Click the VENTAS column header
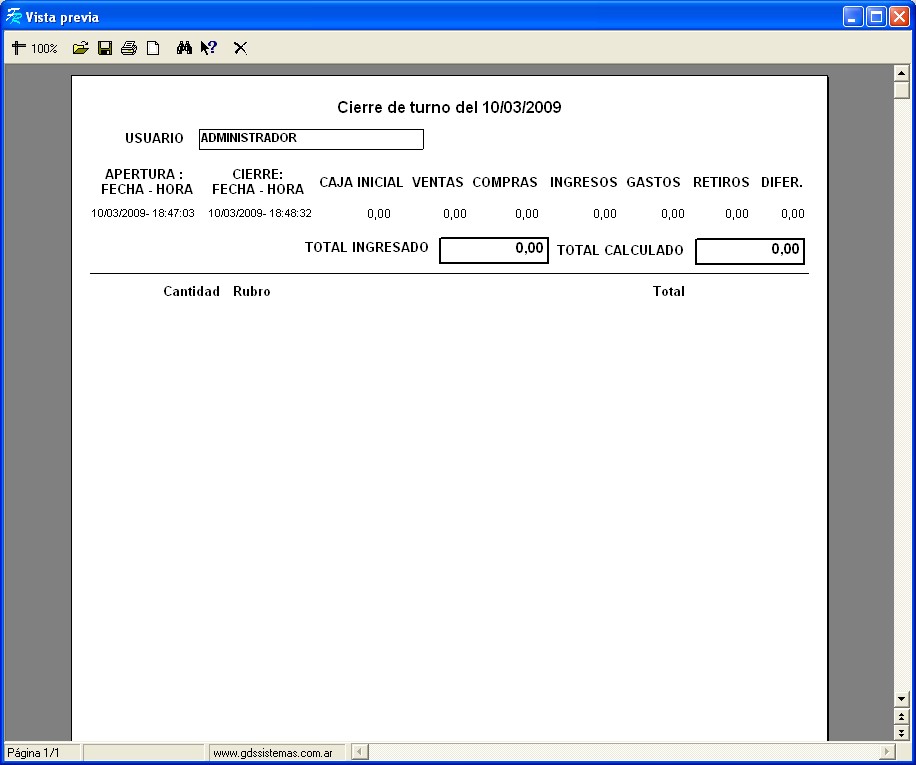This screenshot has width=916, height=765. coord(438,182)
